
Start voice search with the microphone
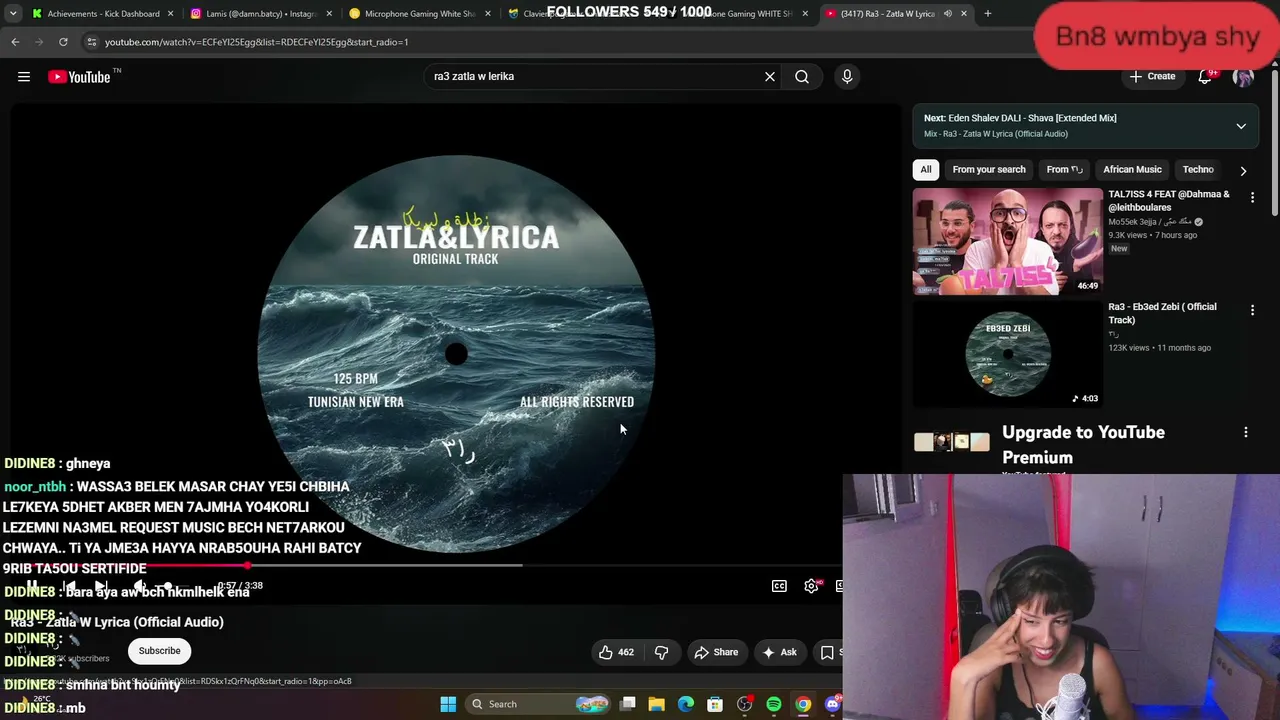847,77
